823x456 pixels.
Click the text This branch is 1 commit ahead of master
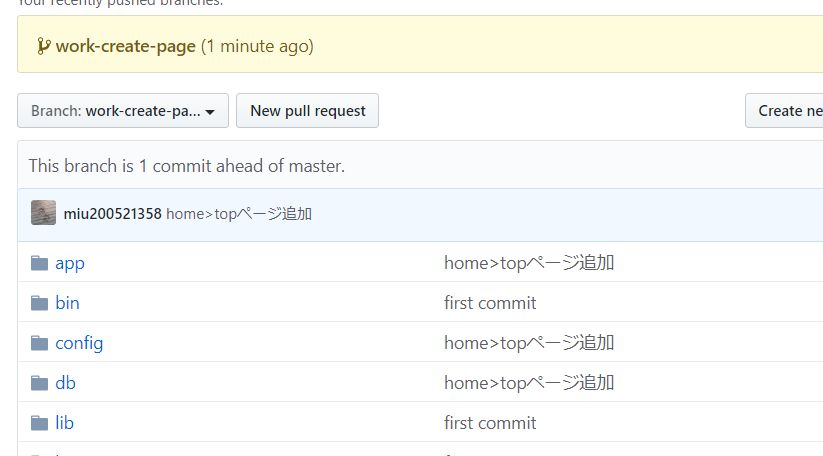coord(187,166)
